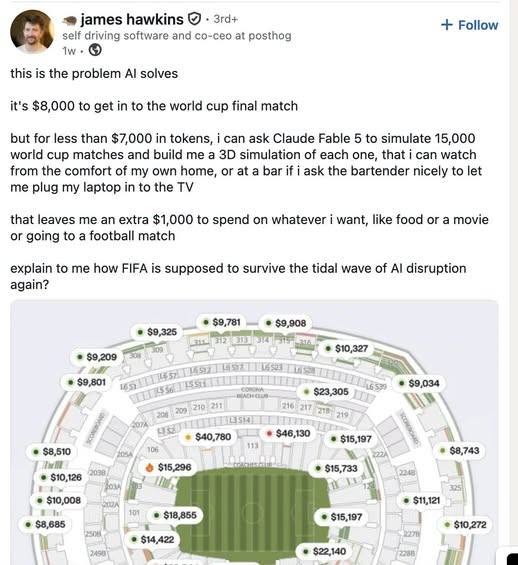
Task: Select the $15,296 flame price marker
Action: point(169,467)
